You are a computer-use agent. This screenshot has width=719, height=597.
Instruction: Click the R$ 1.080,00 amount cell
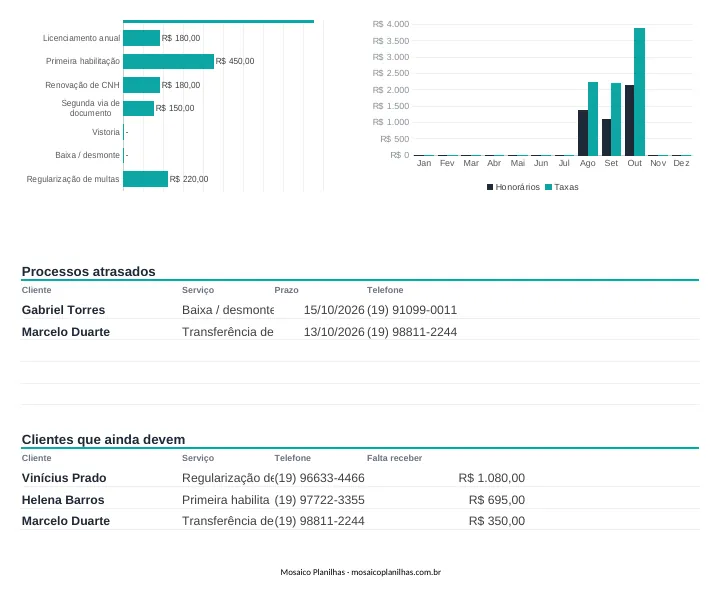coord(492,478)
